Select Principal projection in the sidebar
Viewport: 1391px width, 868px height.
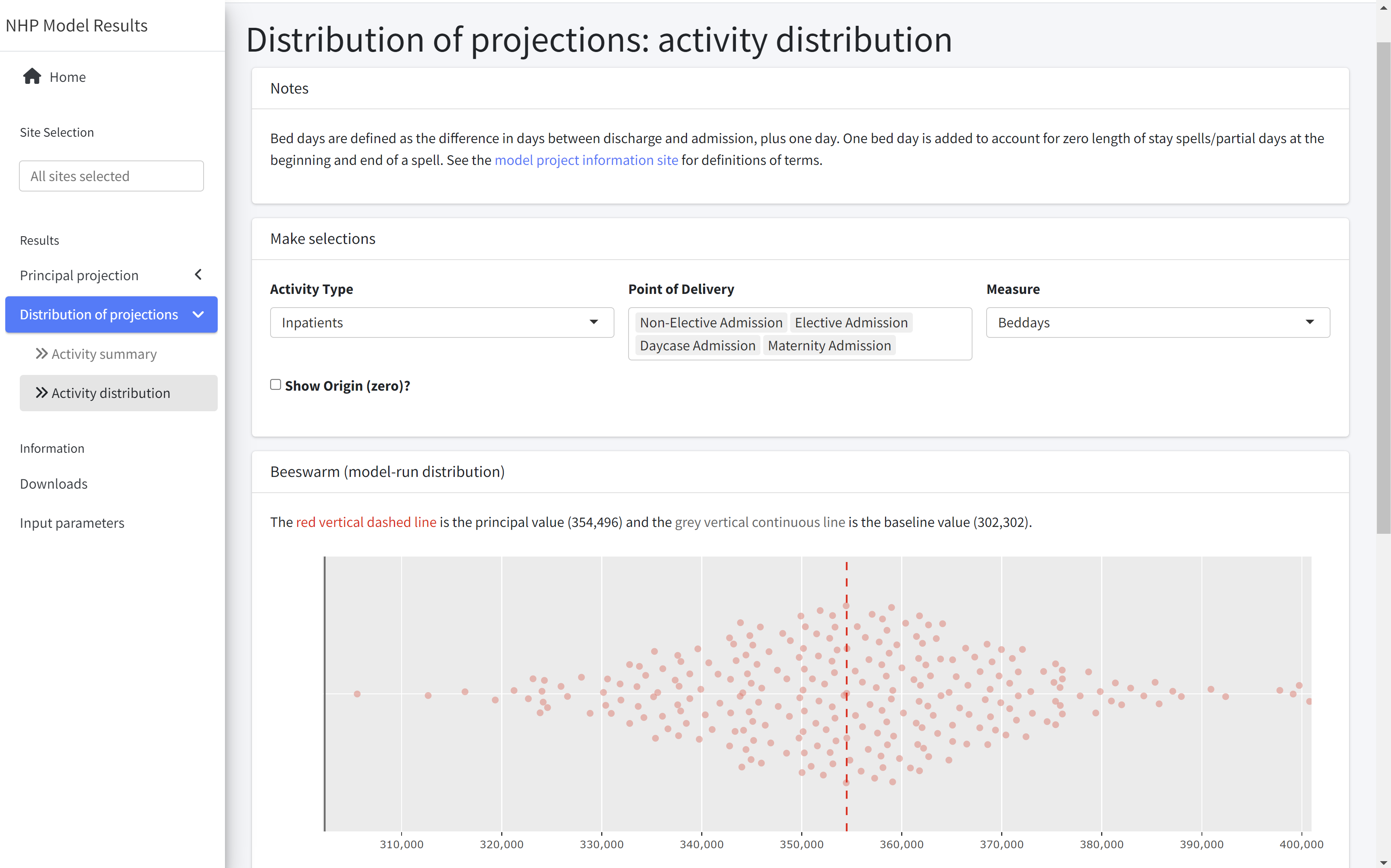[x=79, y=275]
